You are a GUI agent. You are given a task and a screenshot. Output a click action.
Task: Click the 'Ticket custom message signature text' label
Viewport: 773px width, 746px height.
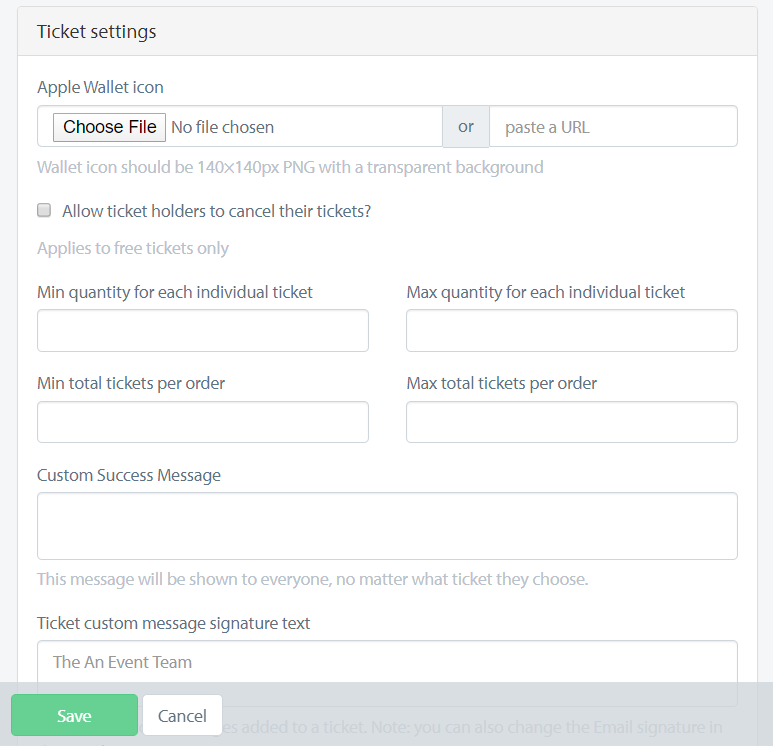174,623
